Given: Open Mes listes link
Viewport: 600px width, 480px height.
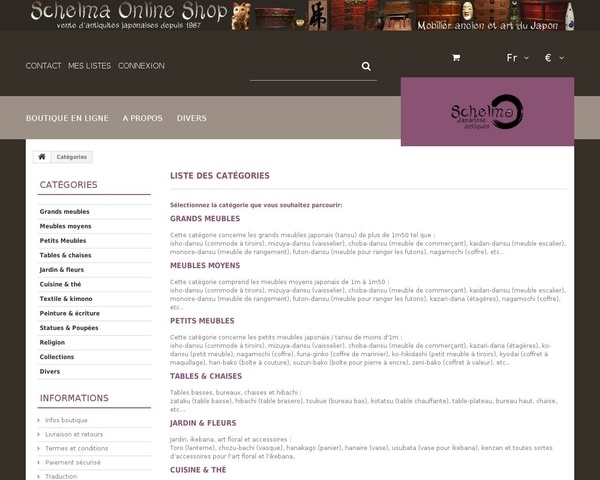Looking at the screenshot, I should pyautogui.click(x=90, y=66).
